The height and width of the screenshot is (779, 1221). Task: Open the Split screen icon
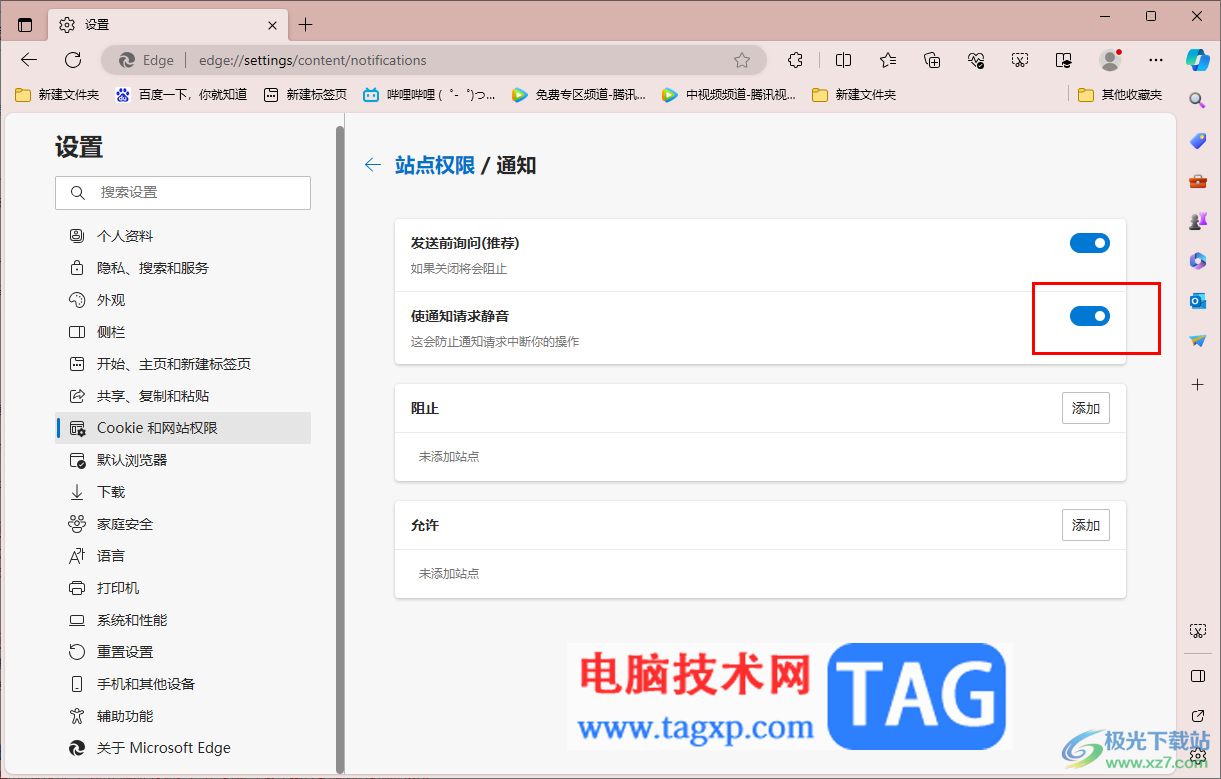(x=843, y=60)
